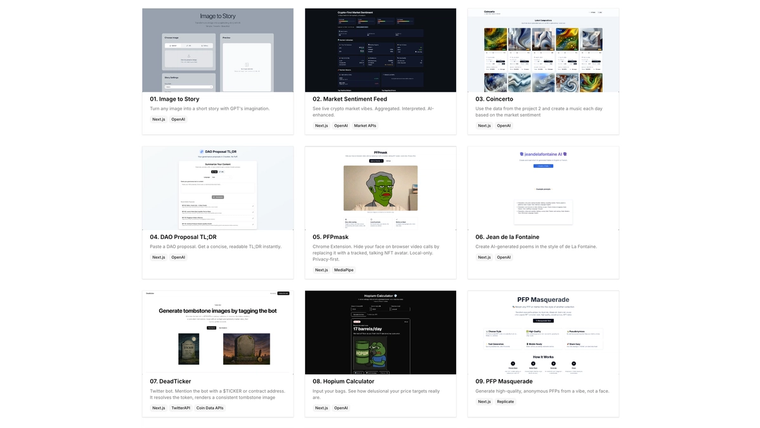Click the '07. DeadTicker' title

[x=170, y=381]
